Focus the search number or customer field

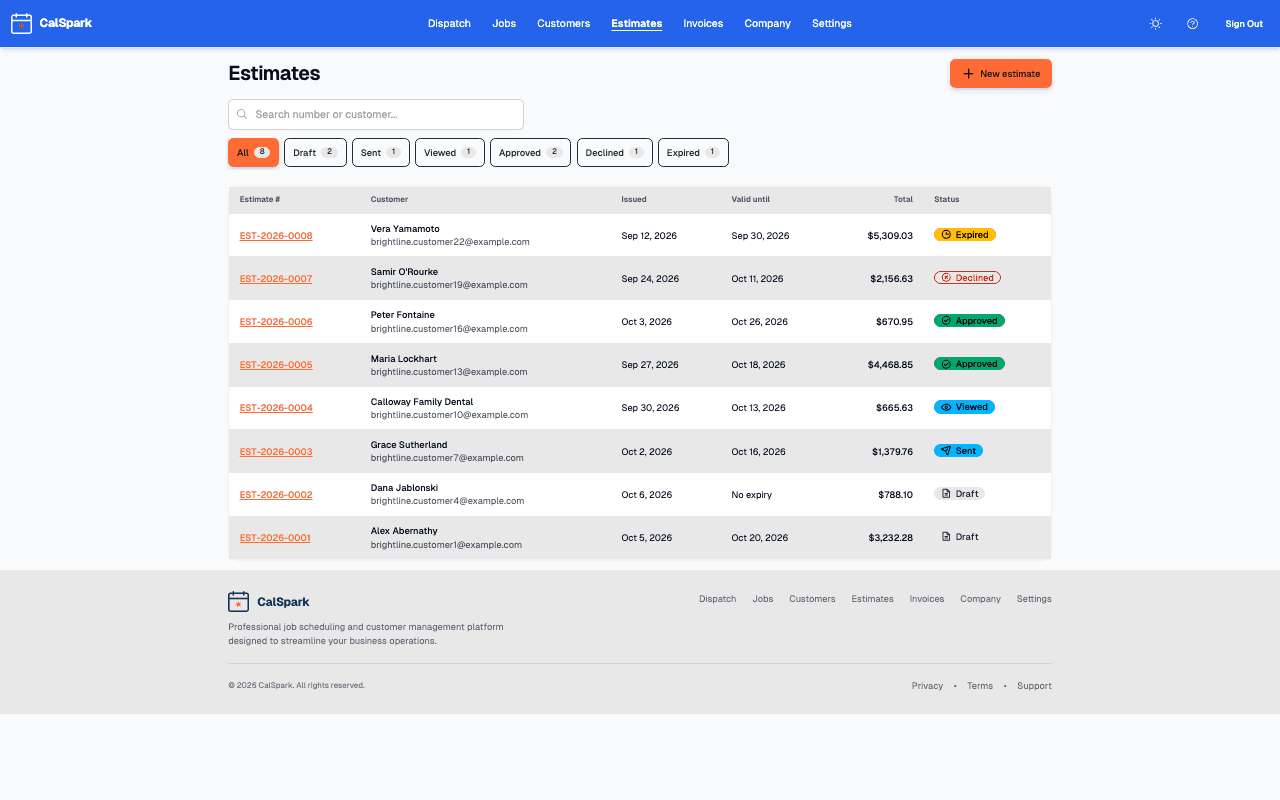(376, 114)
